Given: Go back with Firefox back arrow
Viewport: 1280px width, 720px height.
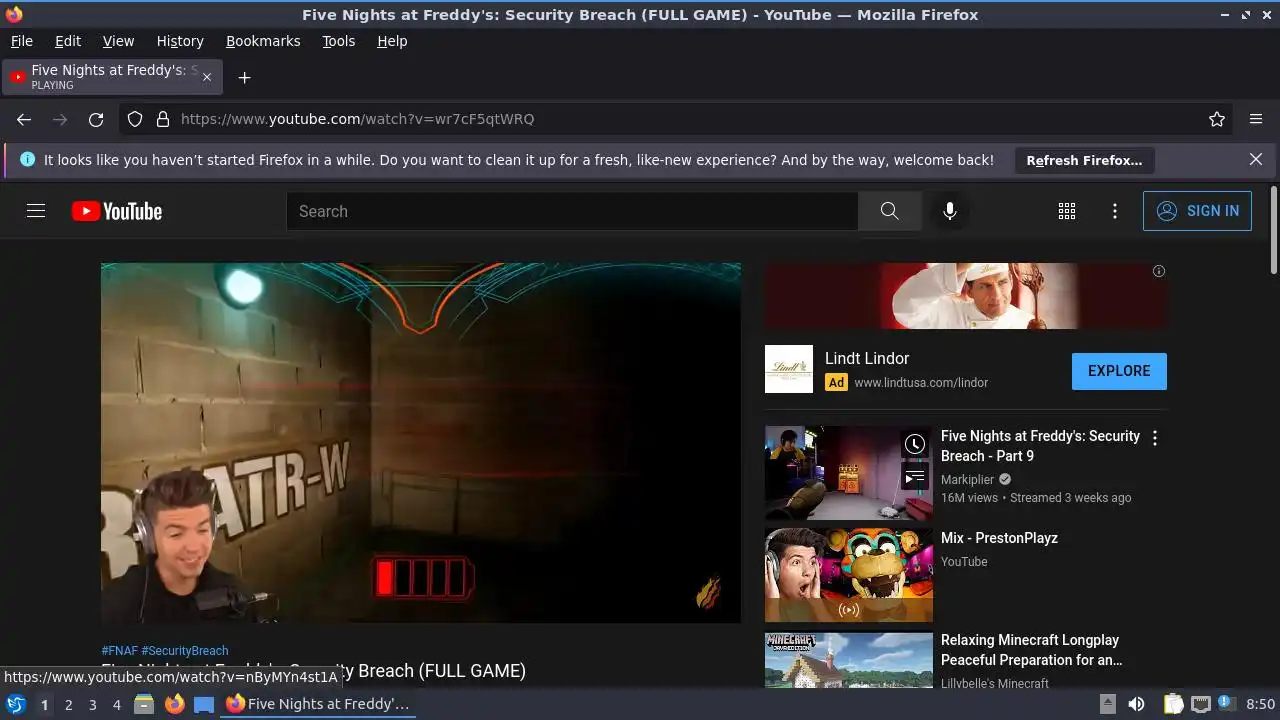Looking at the screenshot, I should [24, 119].
